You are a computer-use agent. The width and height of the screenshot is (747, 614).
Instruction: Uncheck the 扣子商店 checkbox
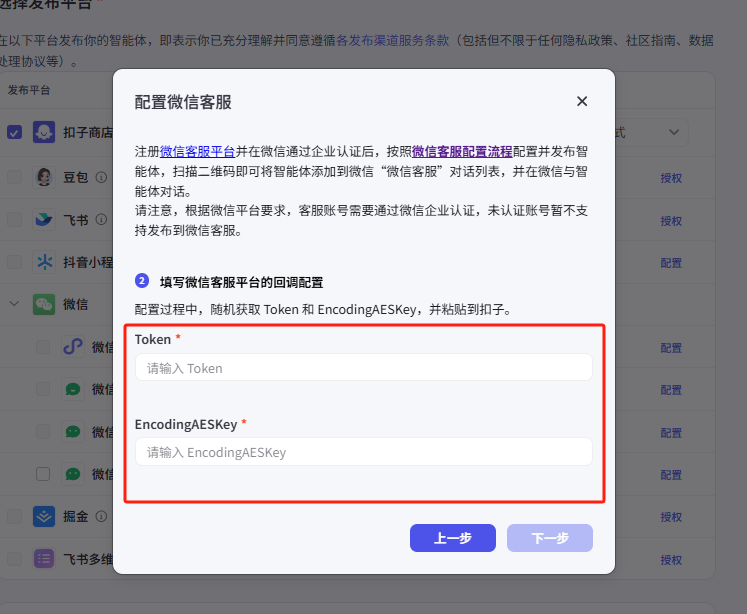click(14, 132)
